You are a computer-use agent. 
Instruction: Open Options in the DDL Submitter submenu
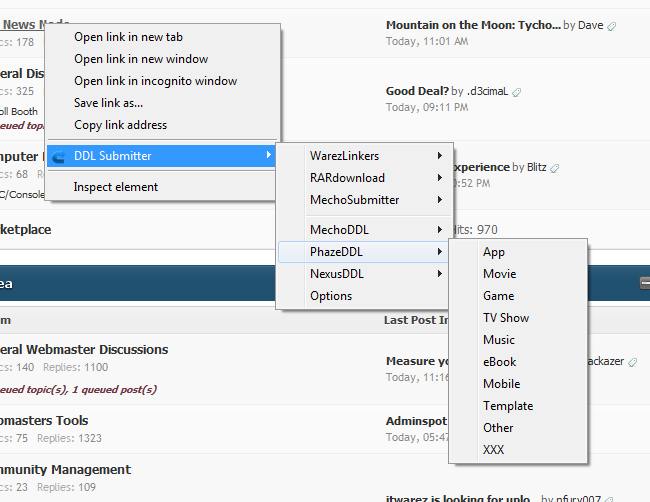(x=331, y=296)
